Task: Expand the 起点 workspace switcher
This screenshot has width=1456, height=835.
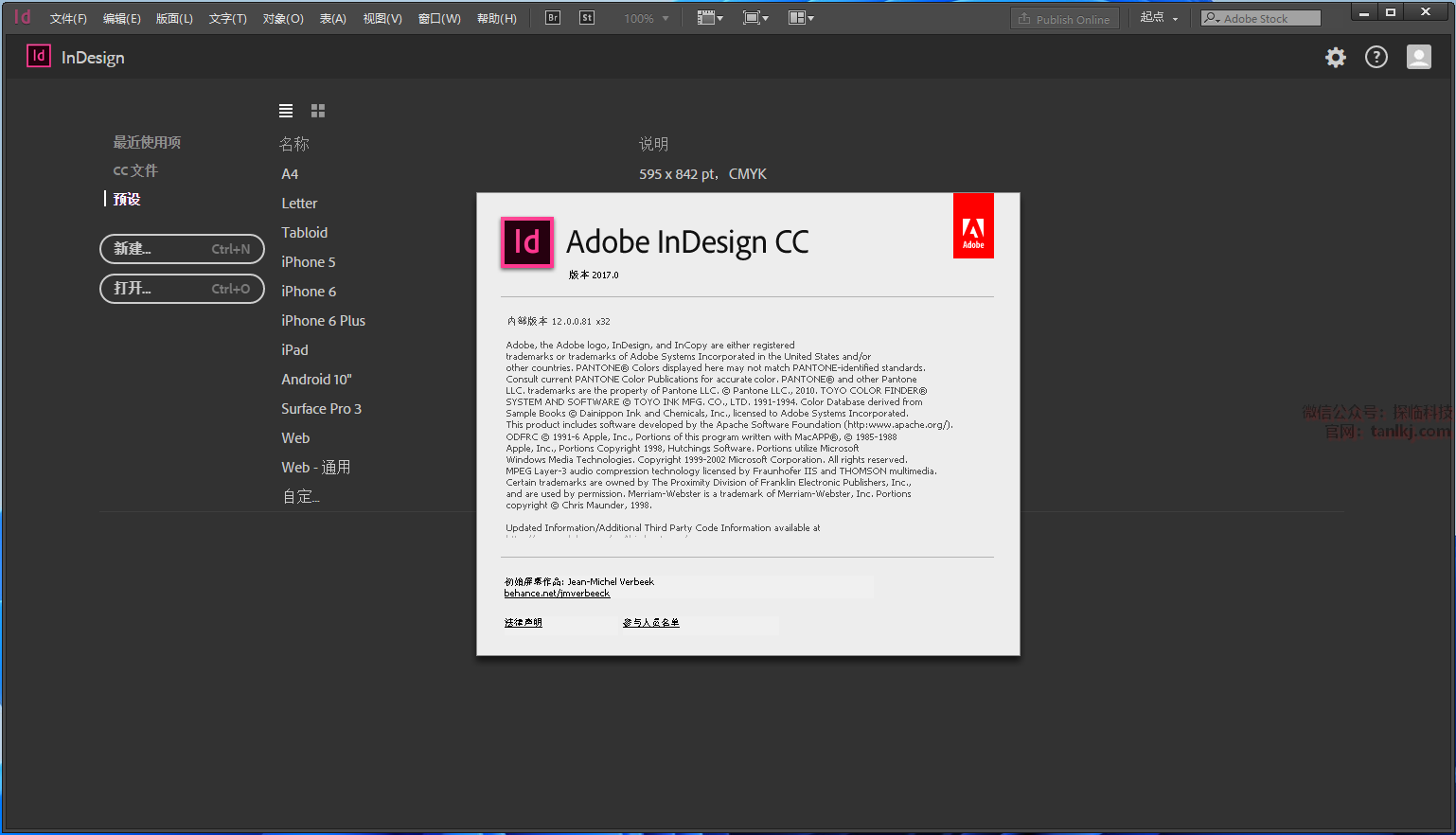Action: (1159, 18)
